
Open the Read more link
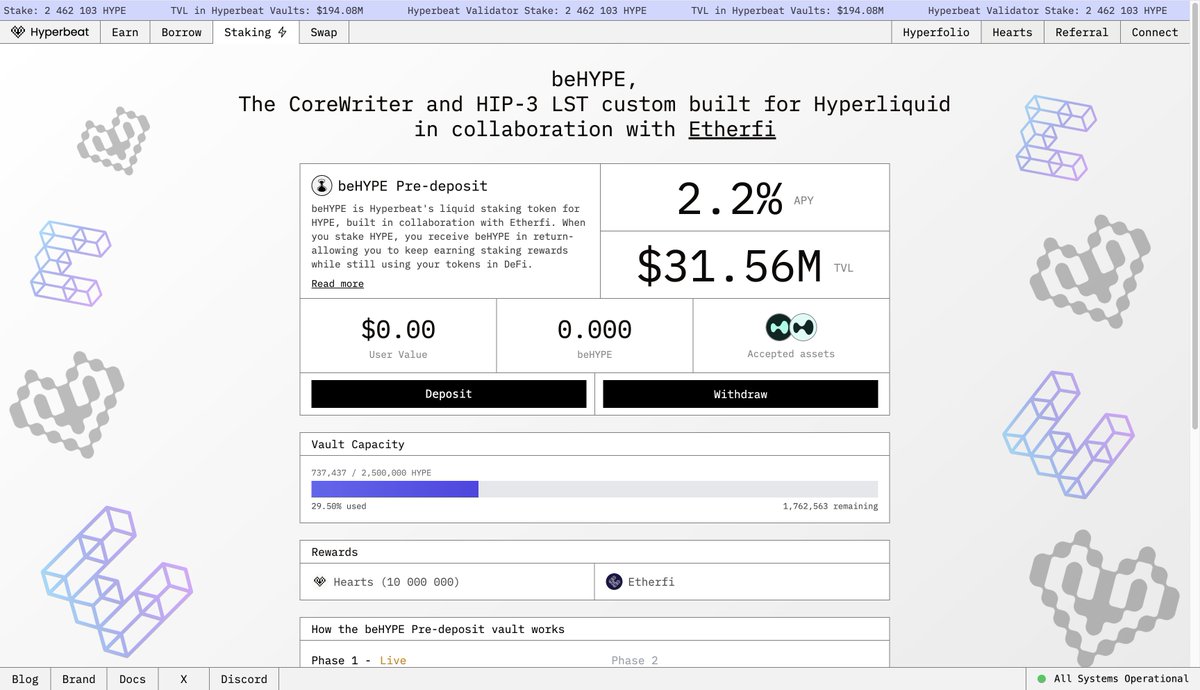point(337,284)
